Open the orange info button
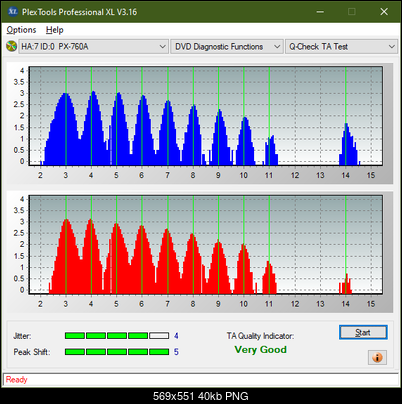 377,357
